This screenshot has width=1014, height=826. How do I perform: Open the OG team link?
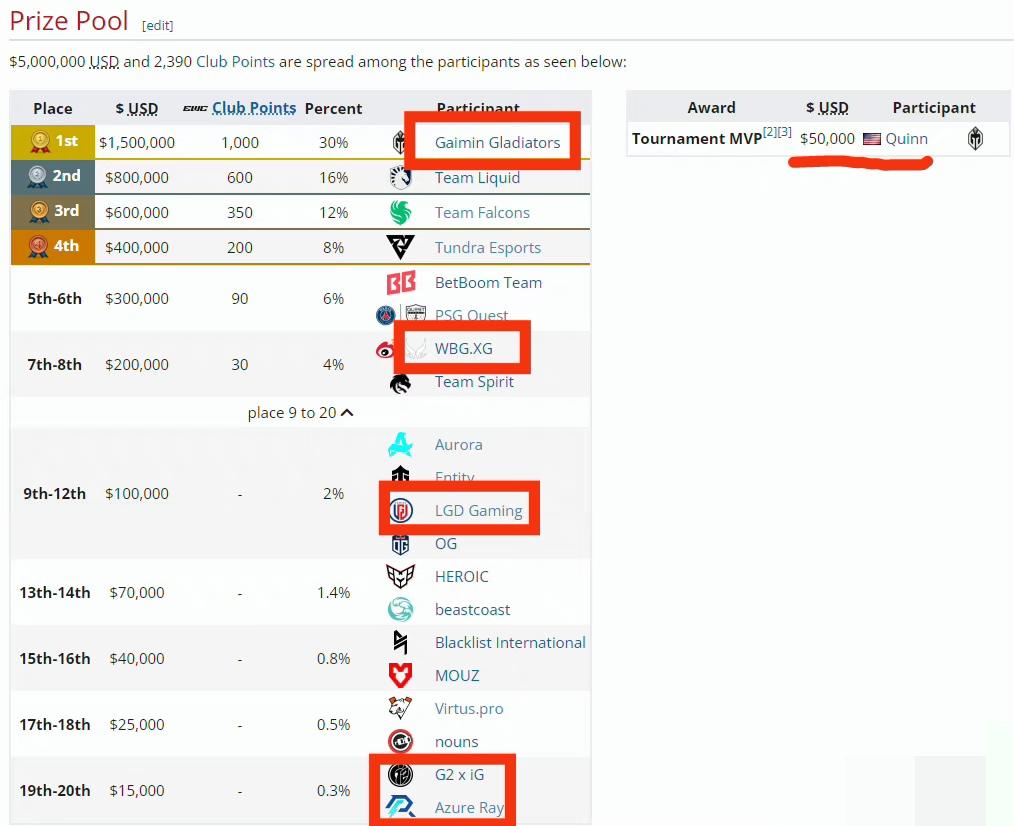(x=446, y=544)
